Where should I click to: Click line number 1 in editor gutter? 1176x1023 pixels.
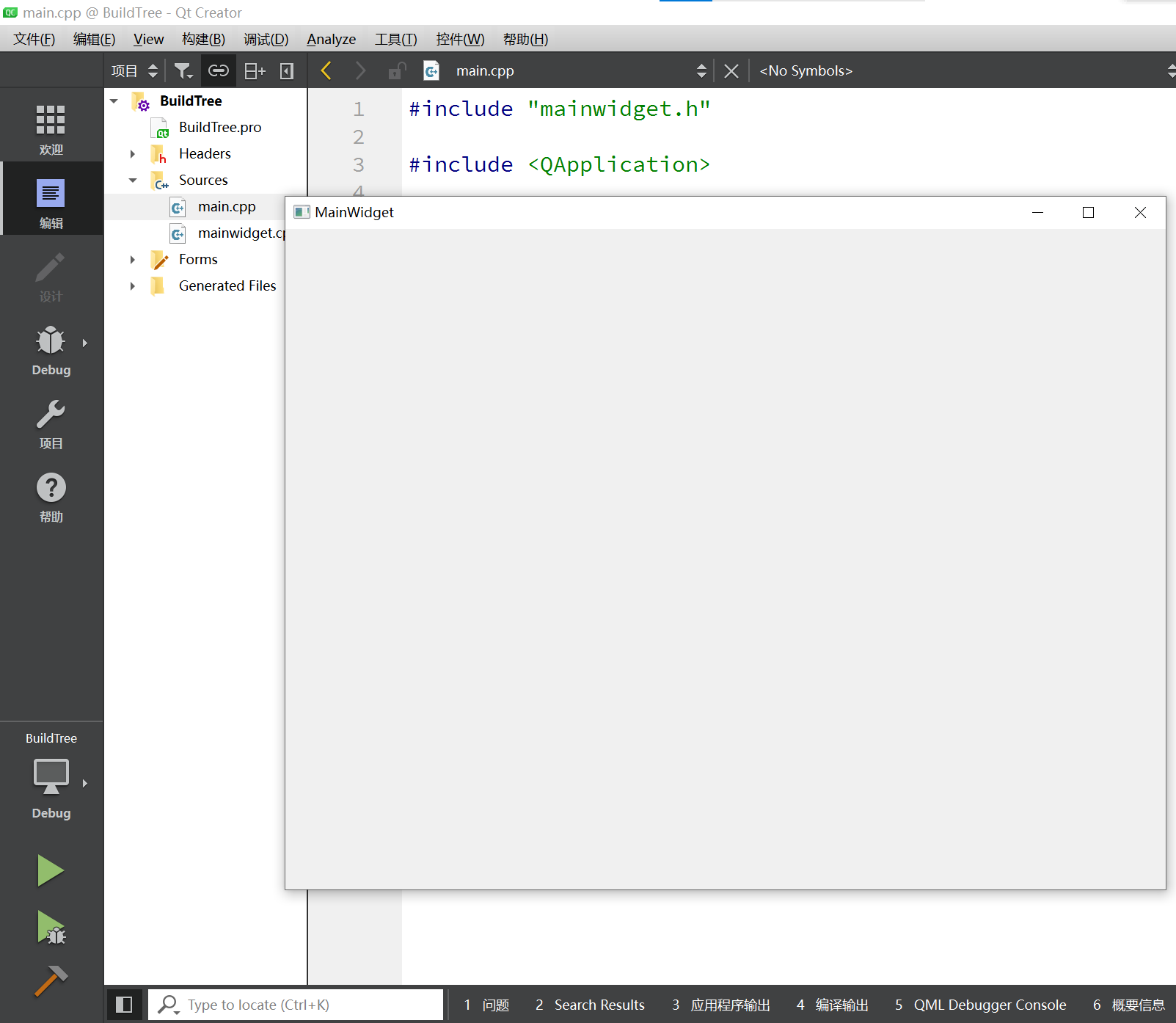[358, 109]
